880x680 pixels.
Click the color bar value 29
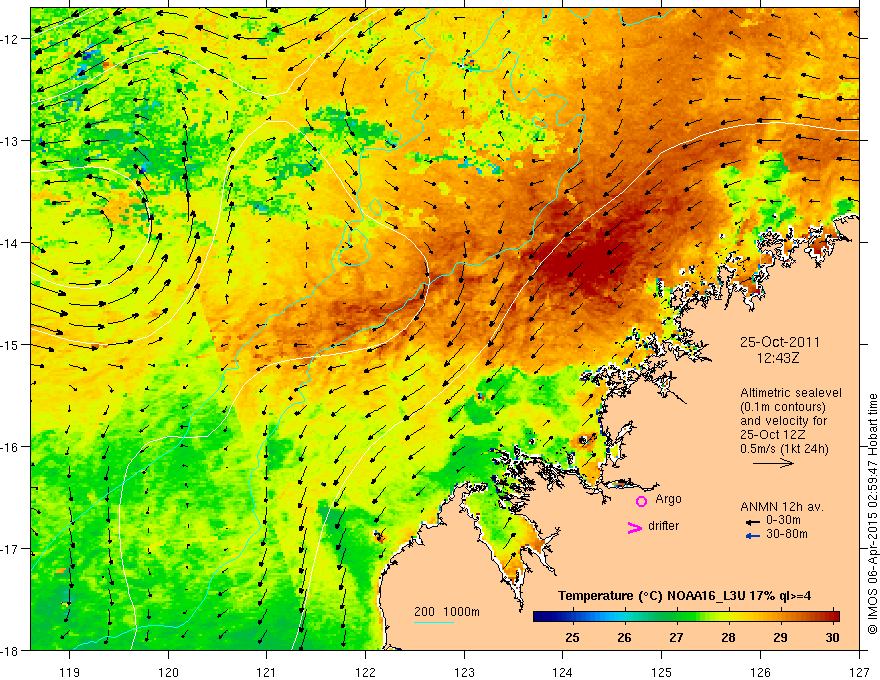[x=780, y=637]
